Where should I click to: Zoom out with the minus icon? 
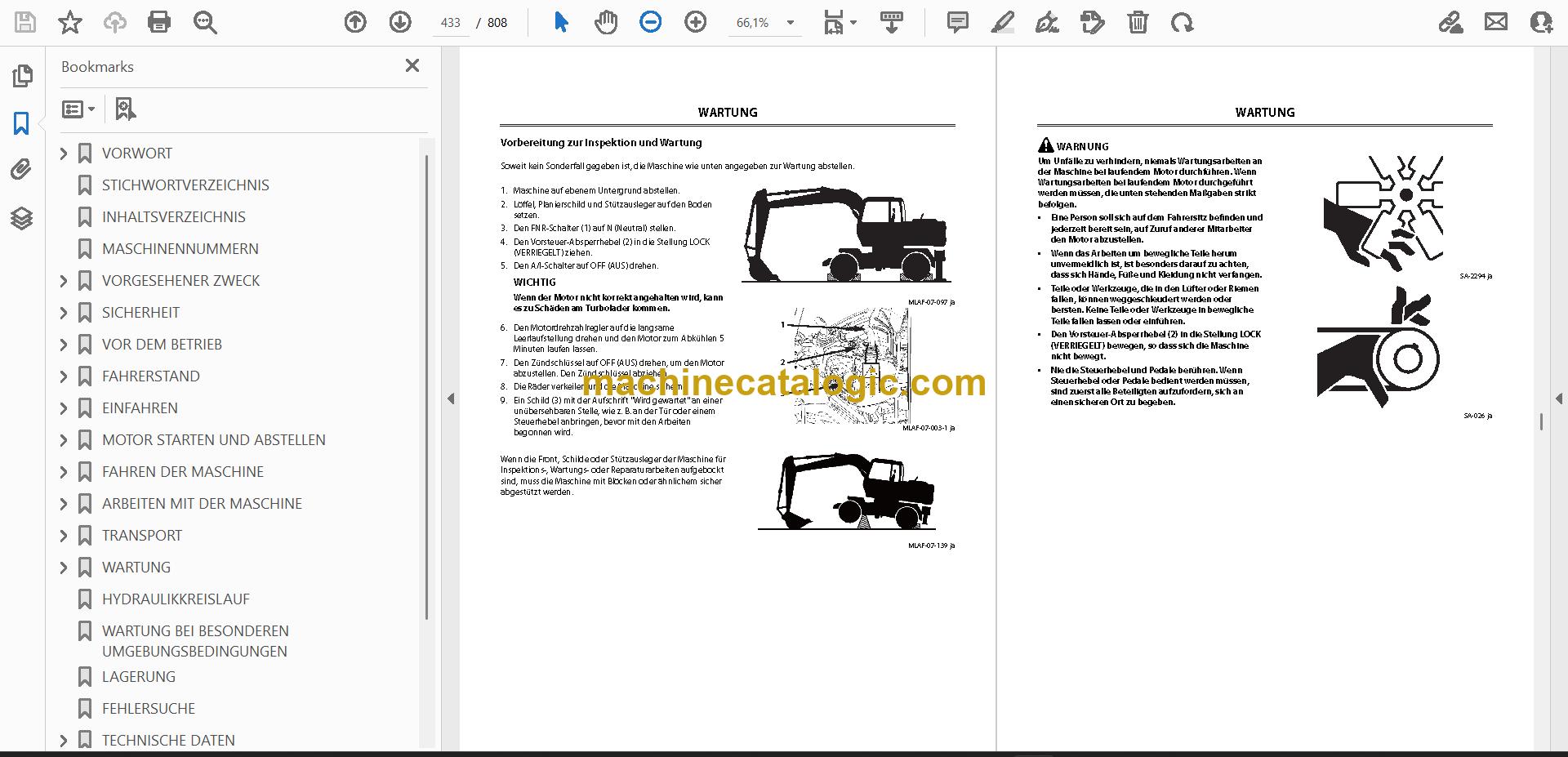(x=651, y=22)
